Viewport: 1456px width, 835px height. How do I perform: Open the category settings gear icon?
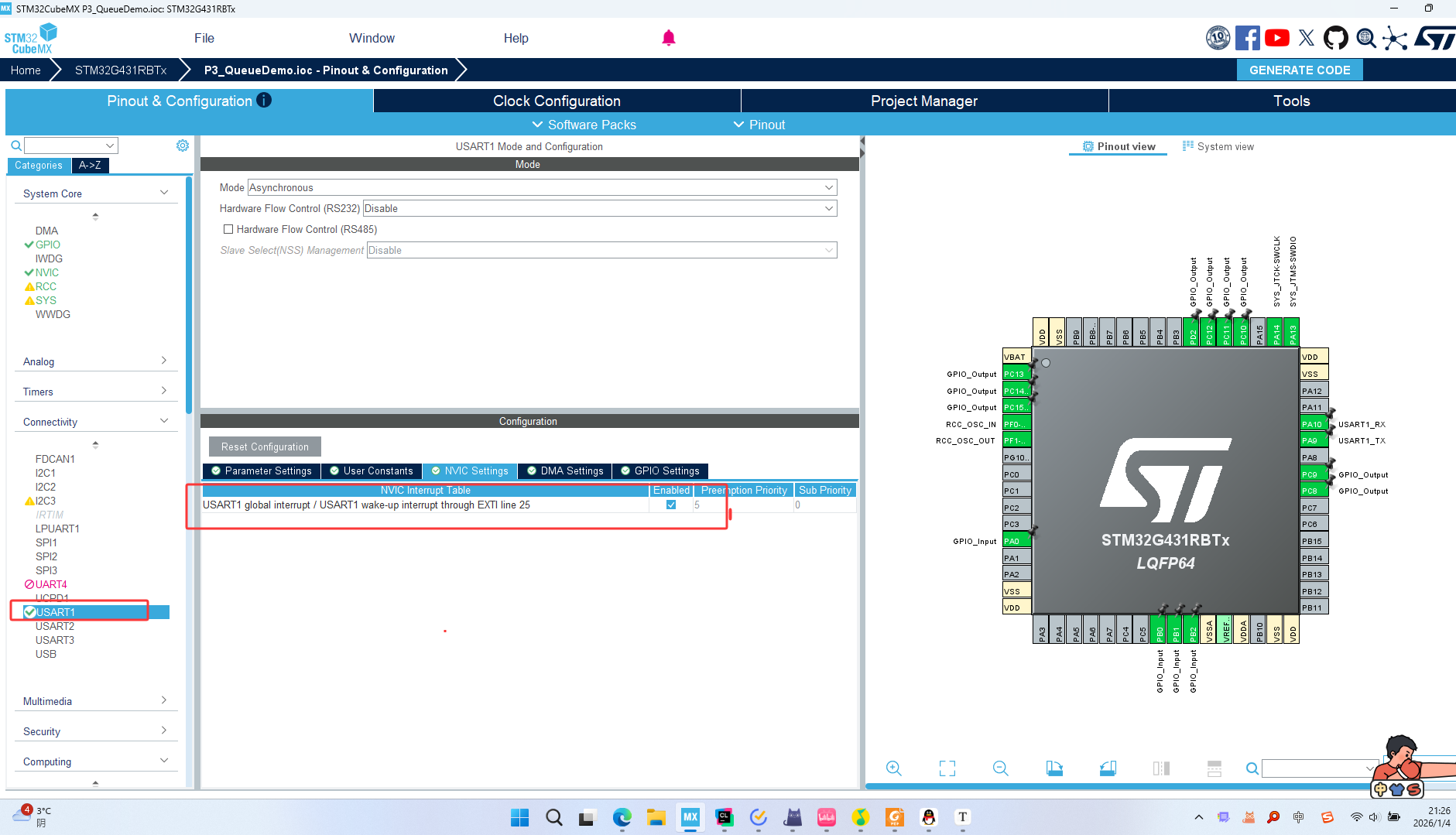pyautogui.click(x=183, y=145)
